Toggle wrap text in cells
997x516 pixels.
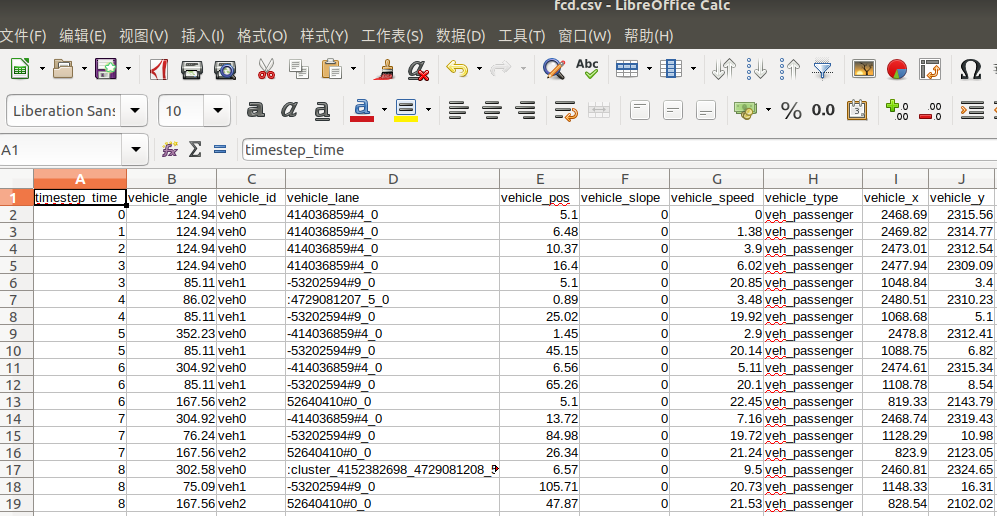click(566, 111)
